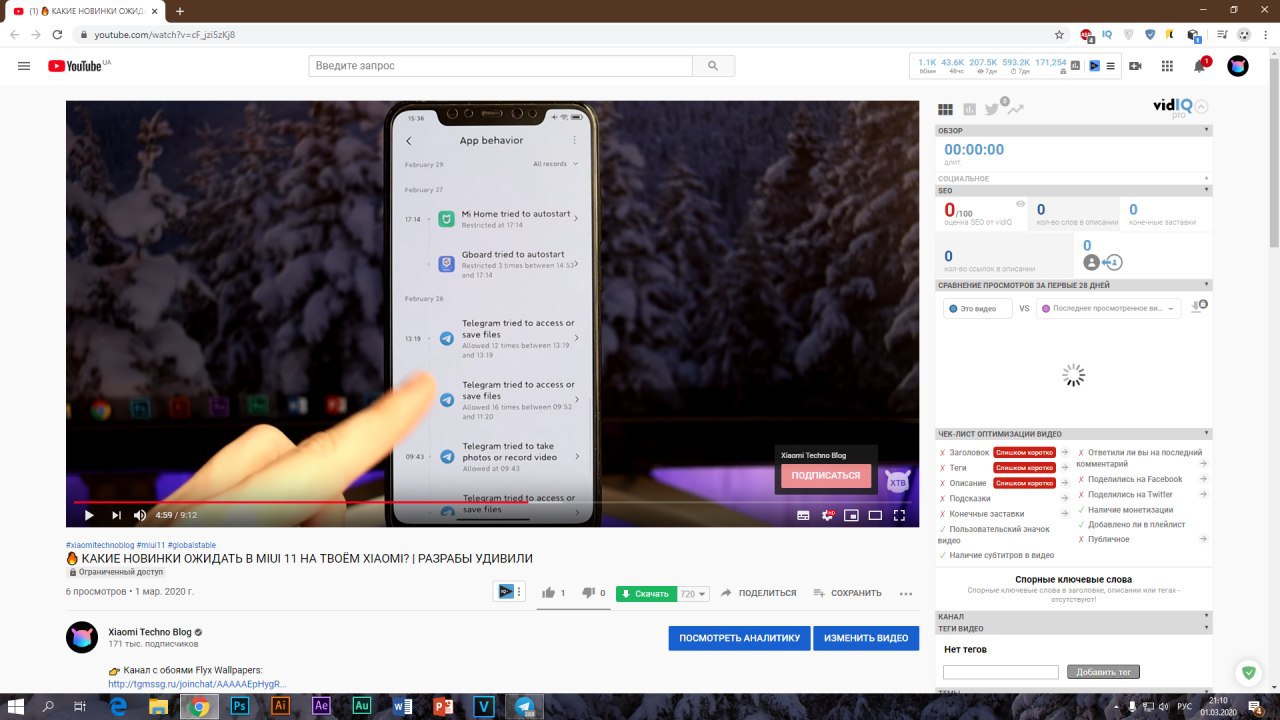Seek on the video progress bar
Viewport: 1280px width, 720px height.
coord(492,502)
